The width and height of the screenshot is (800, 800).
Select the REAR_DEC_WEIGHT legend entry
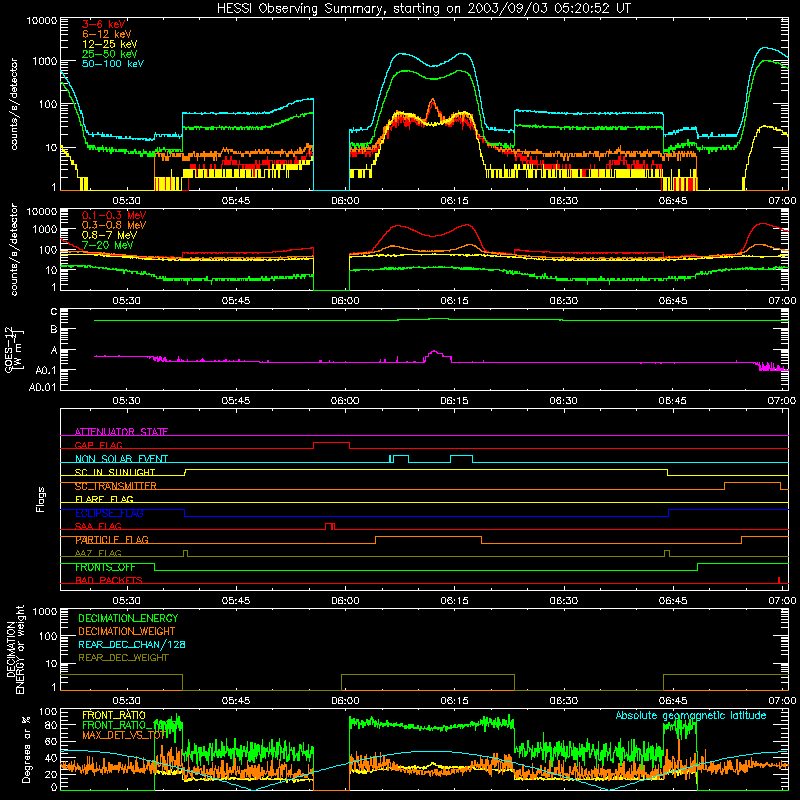(123, 658)
